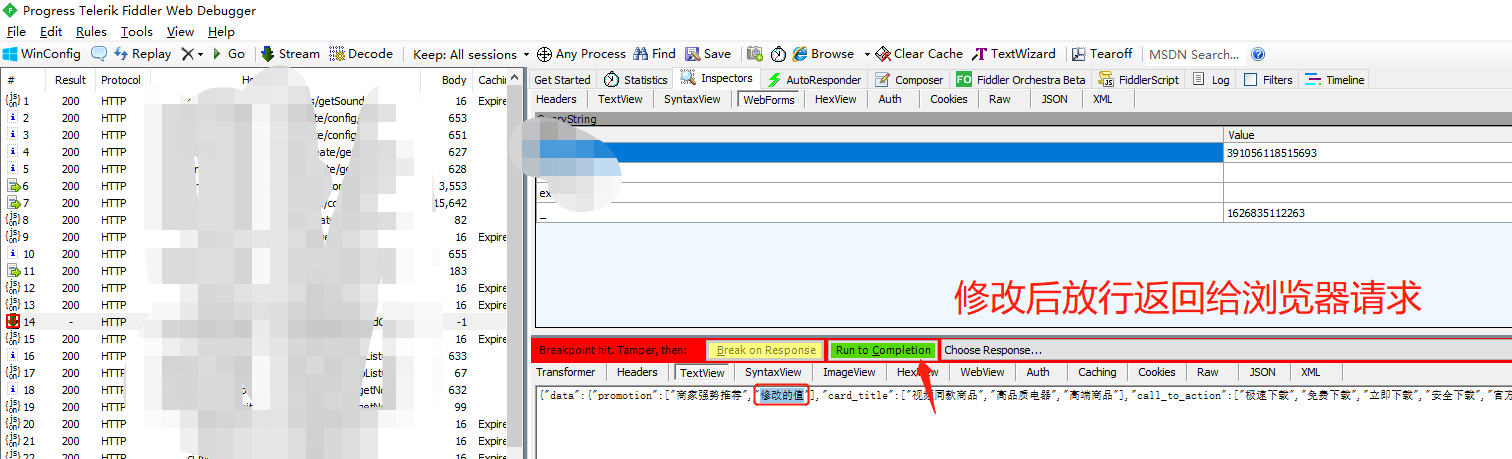Click the timer stopwatch icon
The image size is (1512, 459).
tap(778, 54)
